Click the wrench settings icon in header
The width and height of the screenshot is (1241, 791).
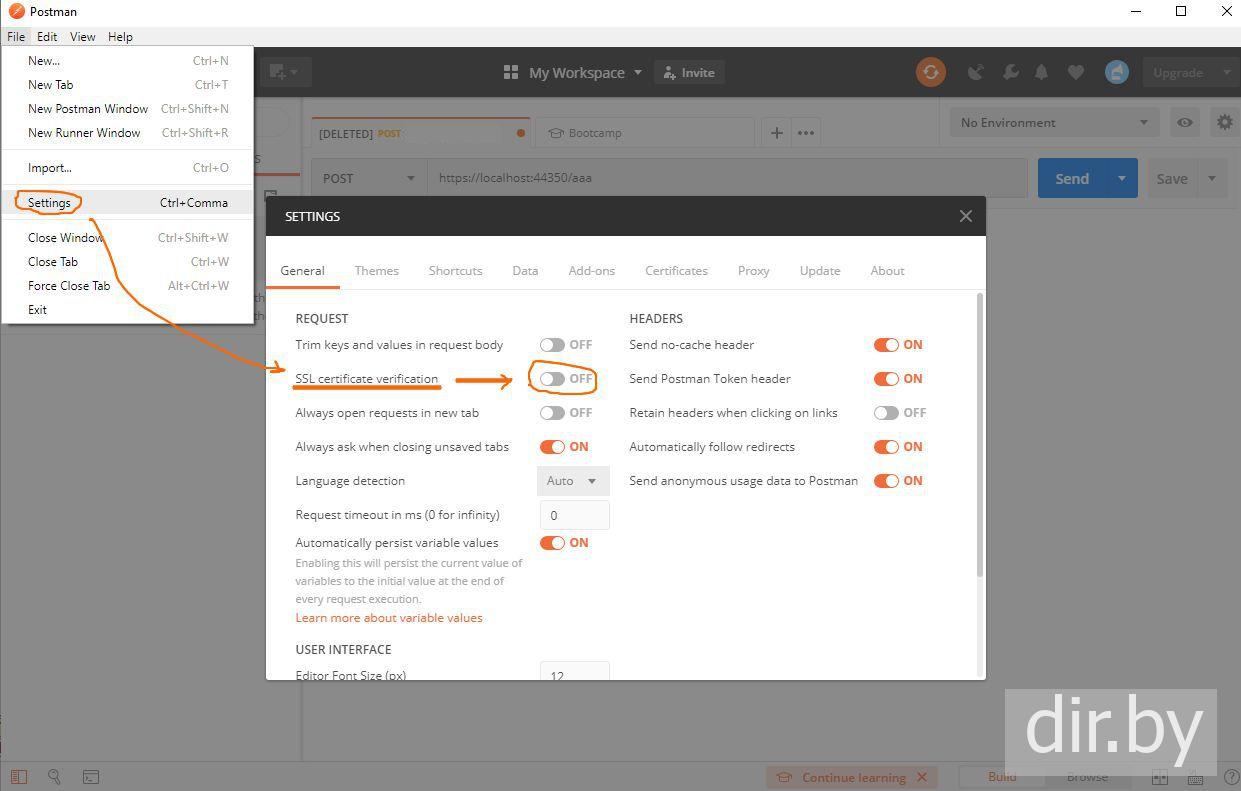pyautogui.click(x=1010, y=72)
